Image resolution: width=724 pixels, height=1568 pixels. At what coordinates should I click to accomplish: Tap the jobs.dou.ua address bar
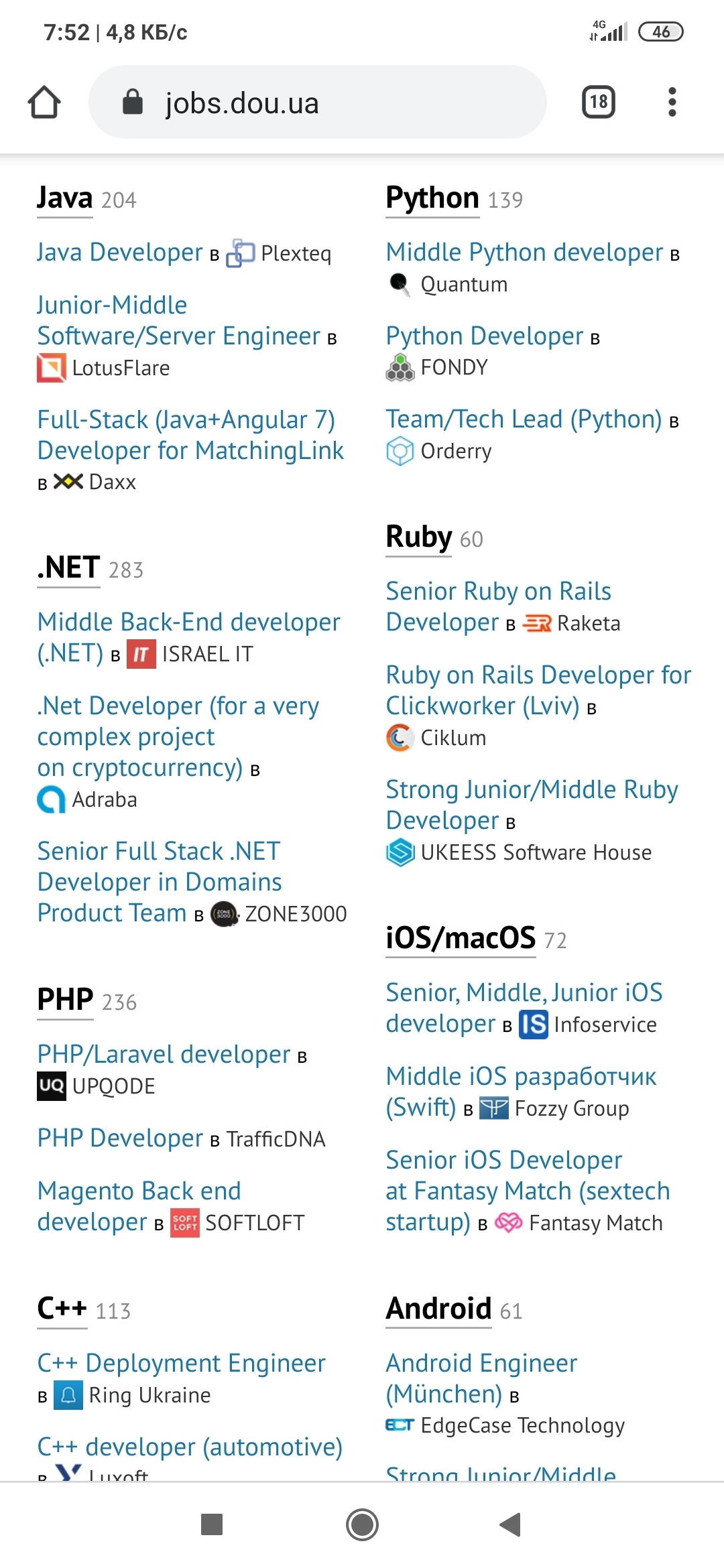[318, 103]
